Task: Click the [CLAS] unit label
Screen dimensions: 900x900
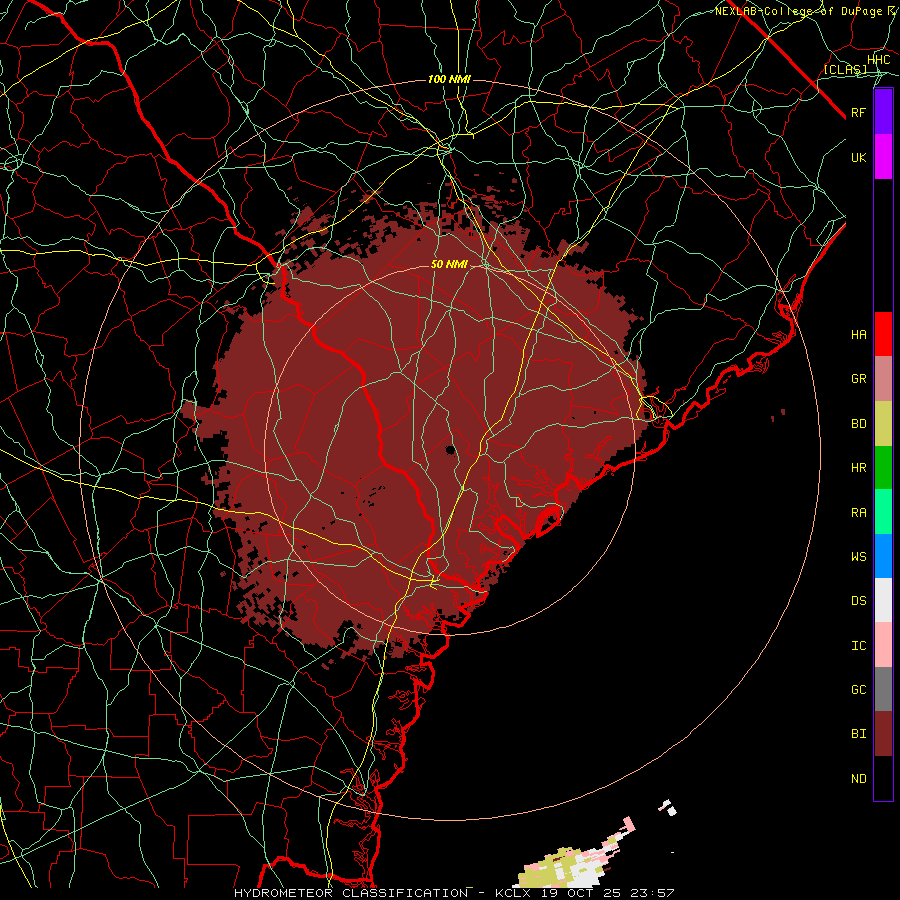Action: tap(845, 69)
